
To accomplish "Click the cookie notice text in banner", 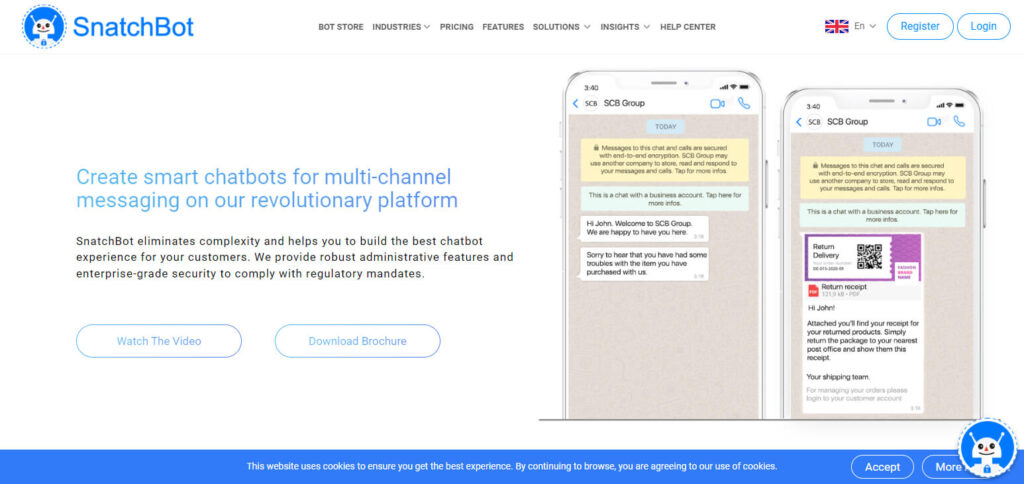I will click(x=511, y=466).
